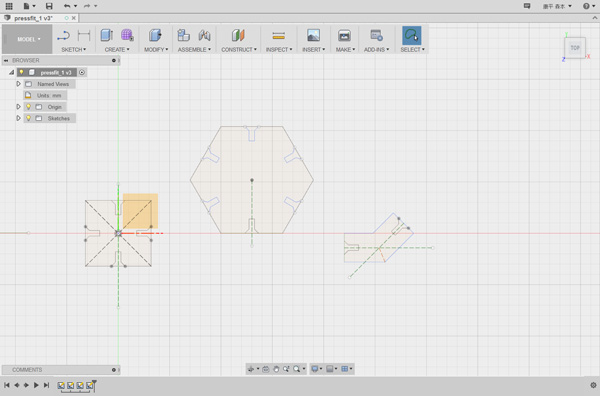
Task: Open the File menu document icon
Action: click(26, 6)
